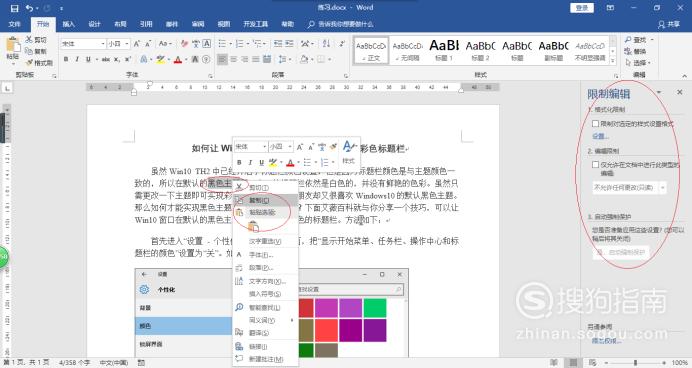Open the File tab

pos(14,24)
